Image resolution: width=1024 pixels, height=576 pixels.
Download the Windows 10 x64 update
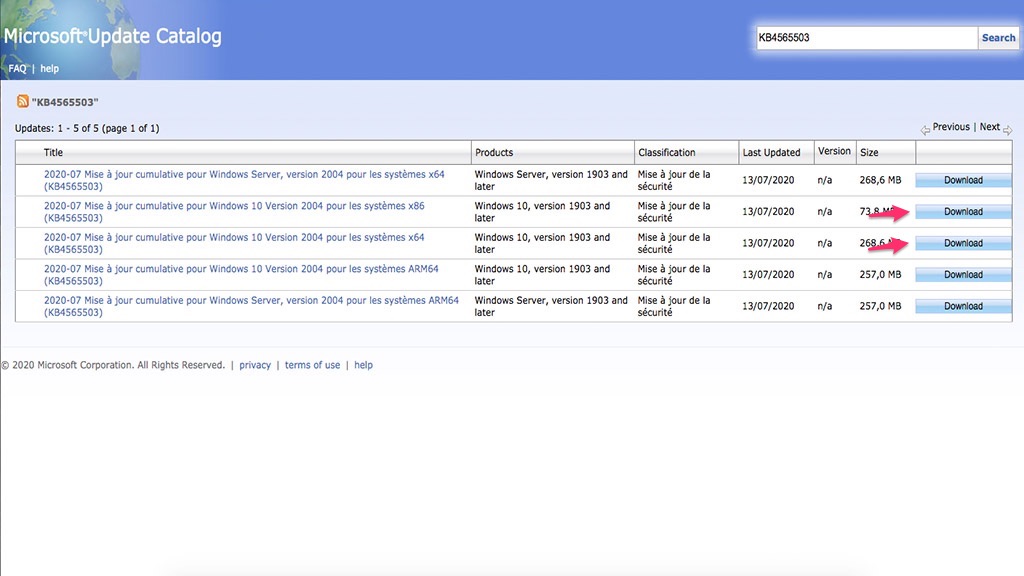[x=963, y=243]
